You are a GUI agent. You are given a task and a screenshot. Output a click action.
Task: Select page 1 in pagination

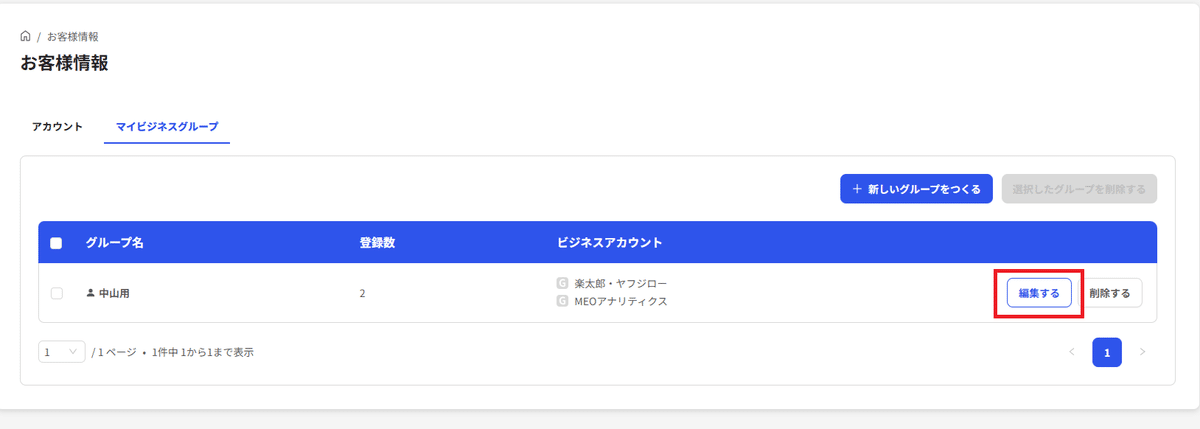[1107, 352]
